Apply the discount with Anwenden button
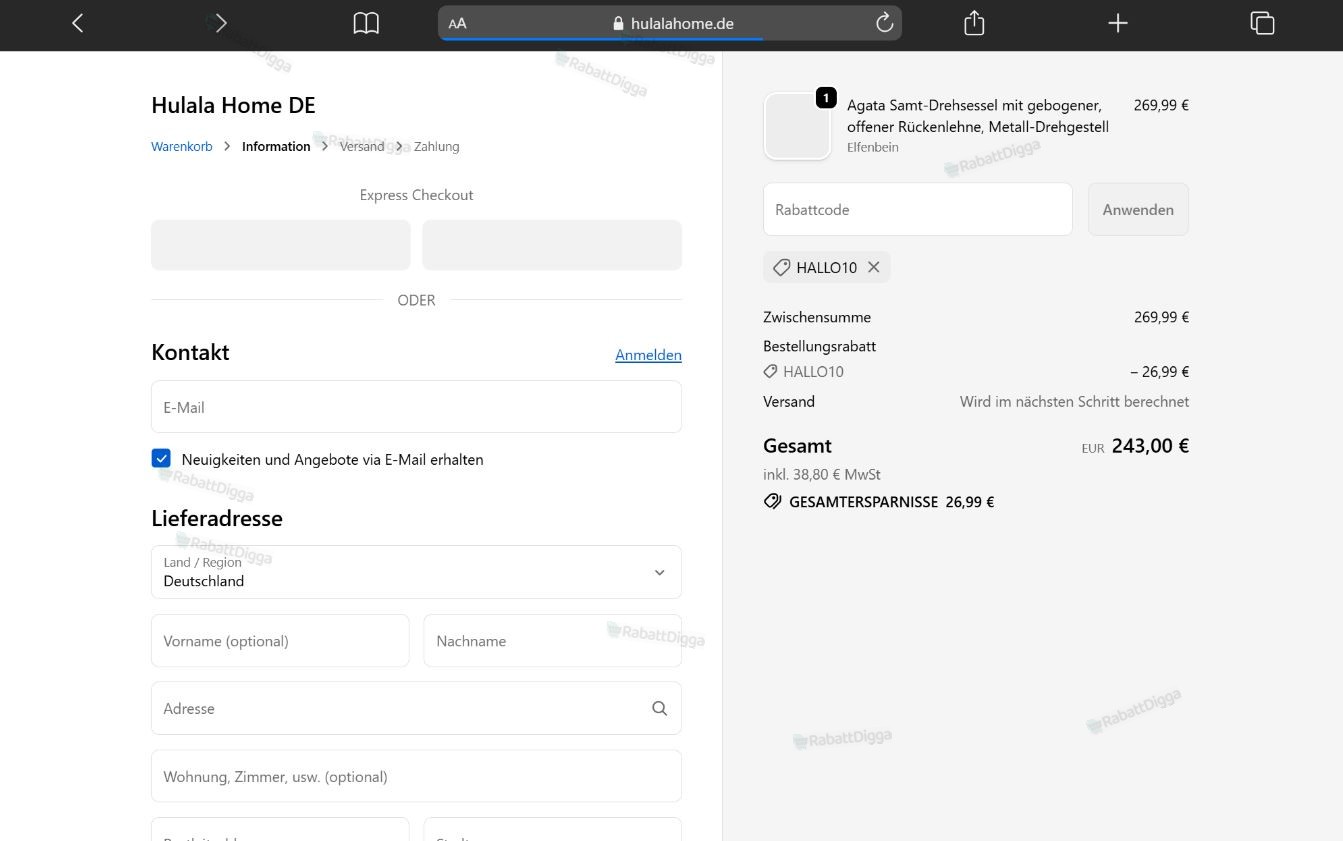Screen dimensions: 1343x841 point(1138,209)
